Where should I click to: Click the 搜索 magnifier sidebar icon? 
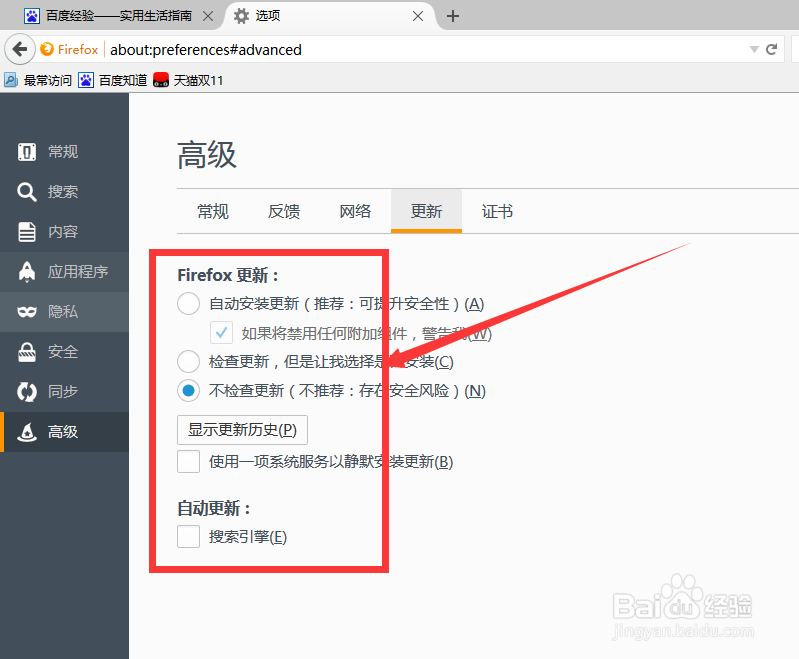point(27,192)
